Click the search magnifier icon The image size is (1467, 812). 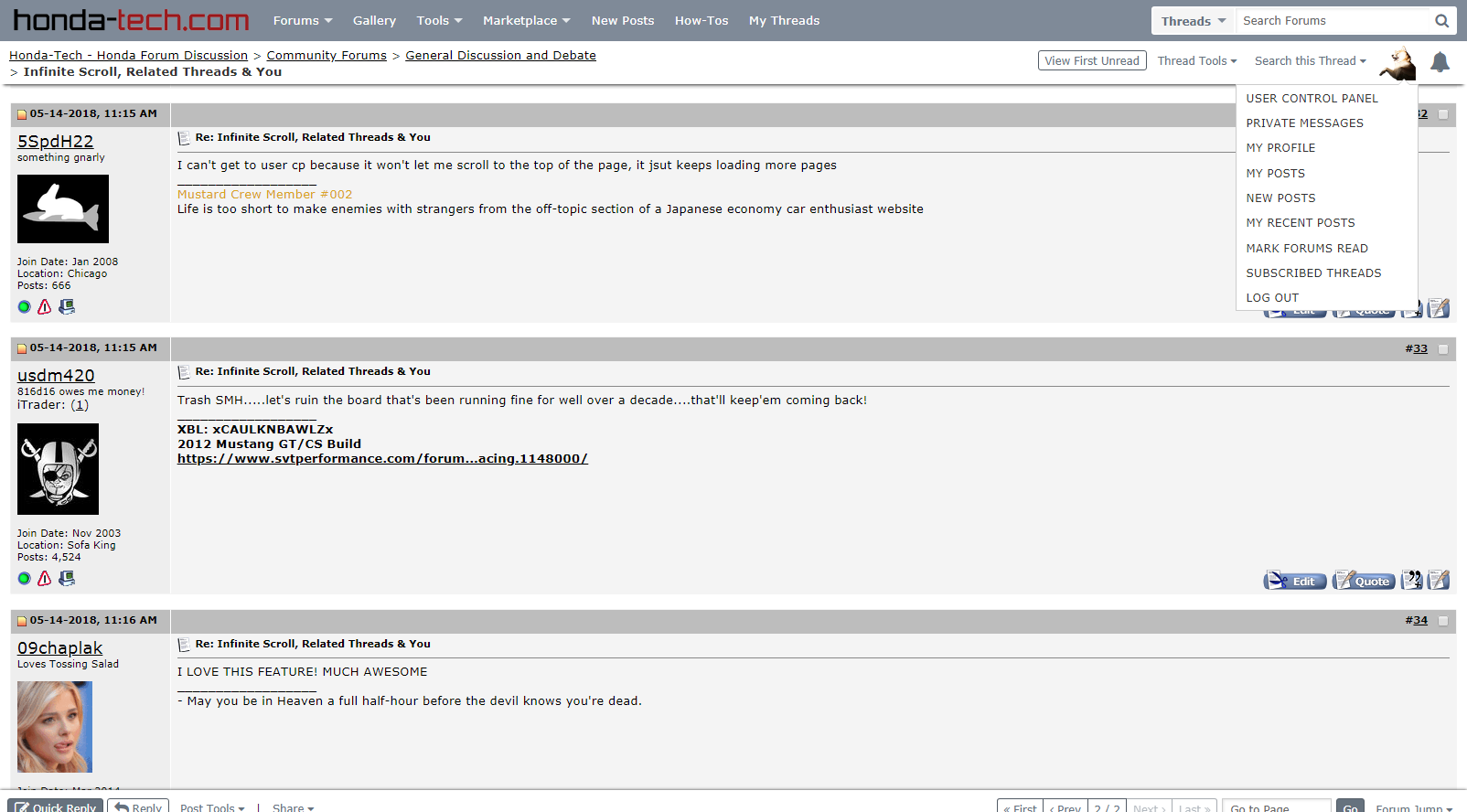pos(1441,21)
